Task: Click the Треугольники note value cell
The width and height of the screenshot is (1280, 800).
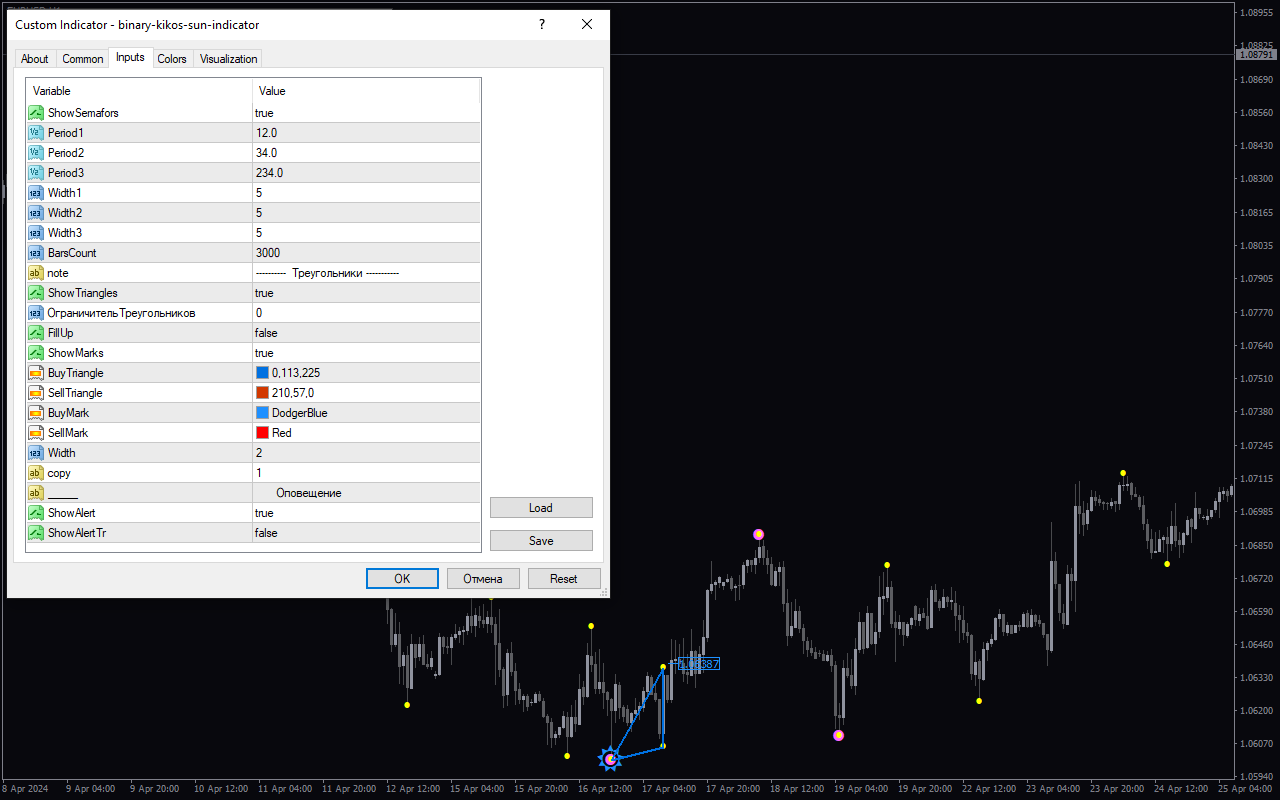Action: pos(366,273)
